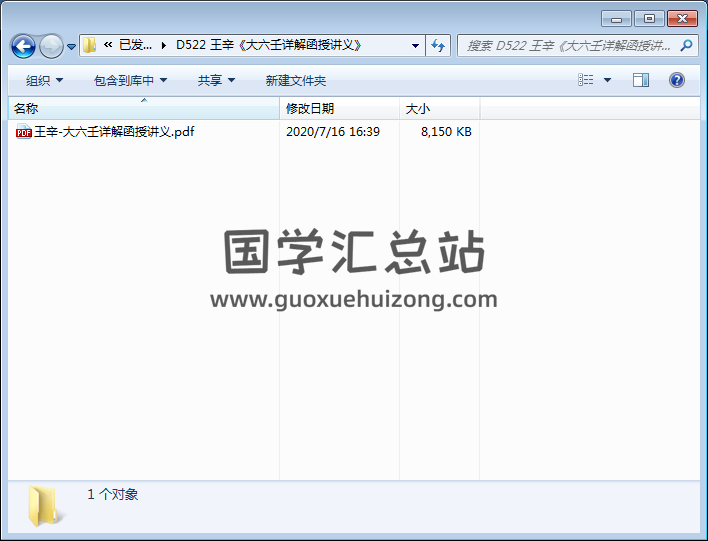
Task: Click the date 2020/7/16 16:39
Action: [333, 132]
